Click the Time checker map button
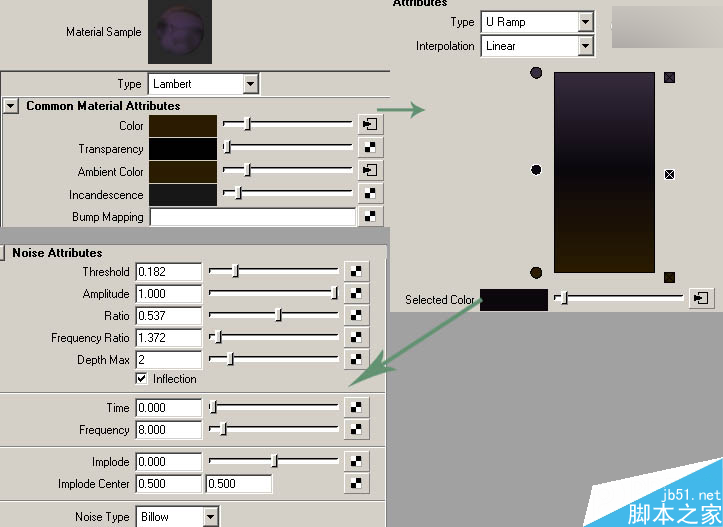 coord(356,407)
